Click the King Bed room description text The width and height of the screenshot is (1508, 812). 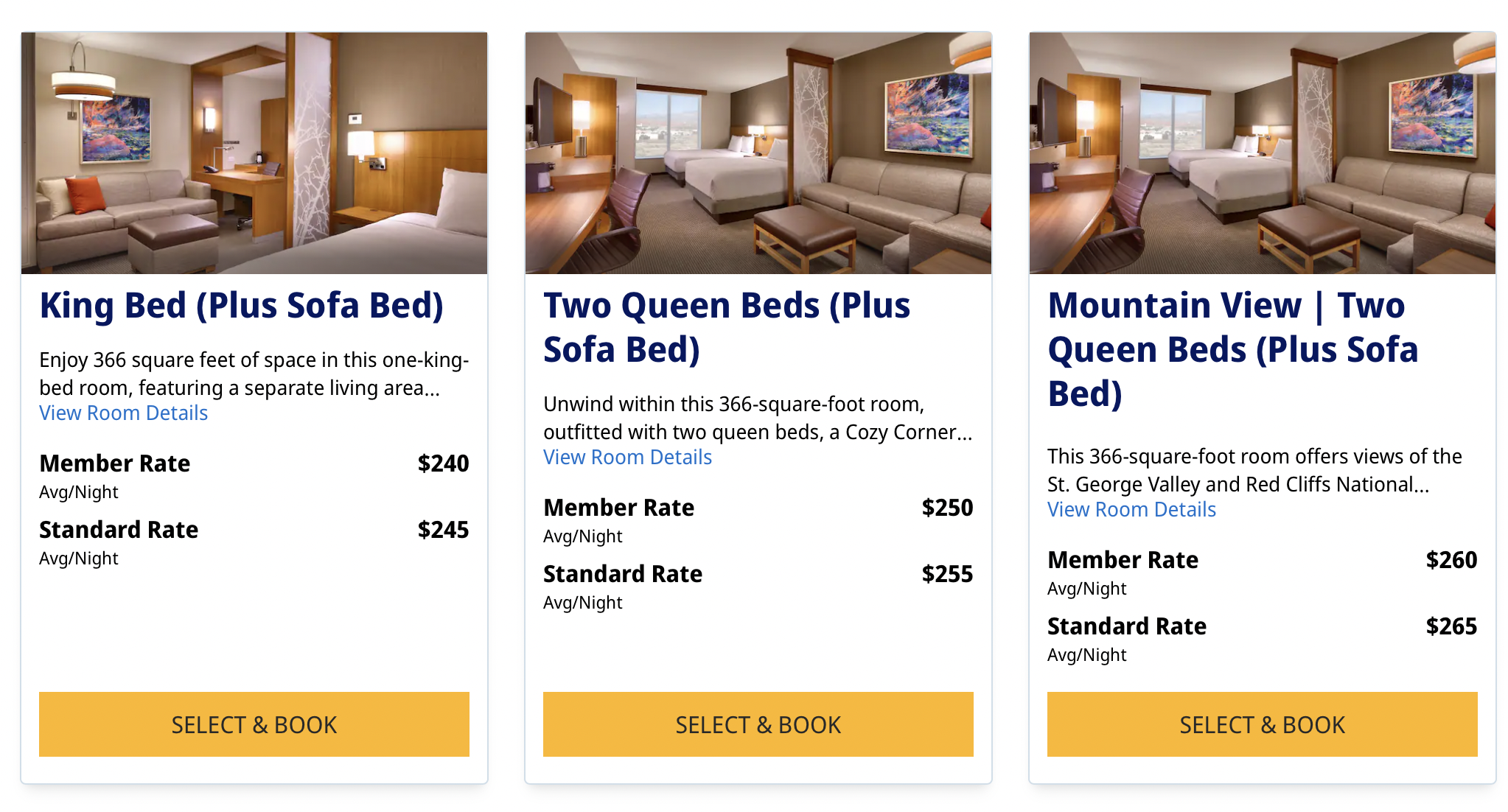(x=254, y=374)
